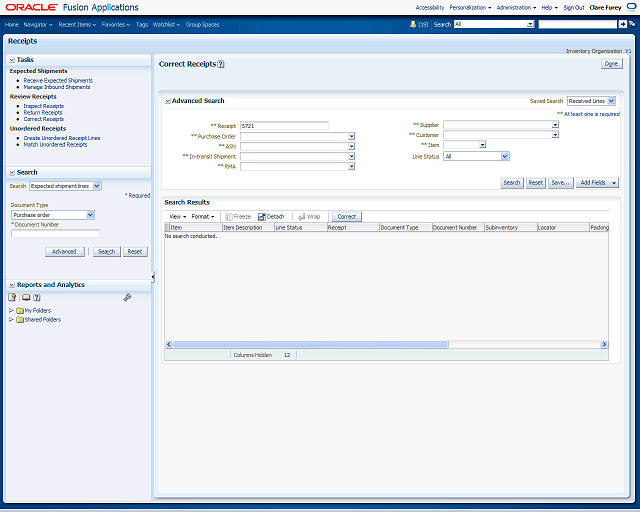Expand the Shared Folders tree node
Viewport: 640px width, 512px height.
point(11,319)
